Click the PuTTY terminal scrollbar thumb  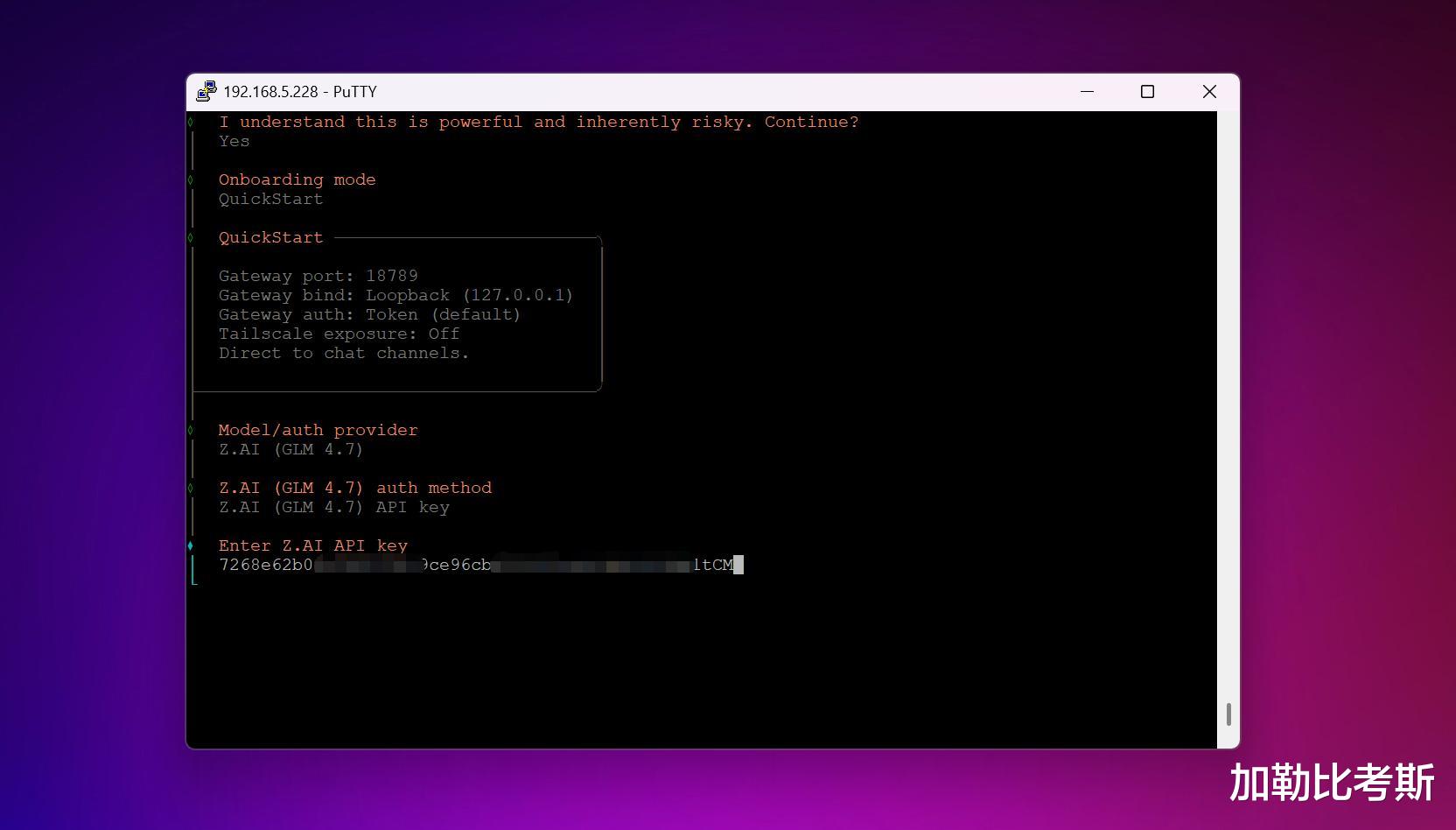click(x=1228, y=714)
